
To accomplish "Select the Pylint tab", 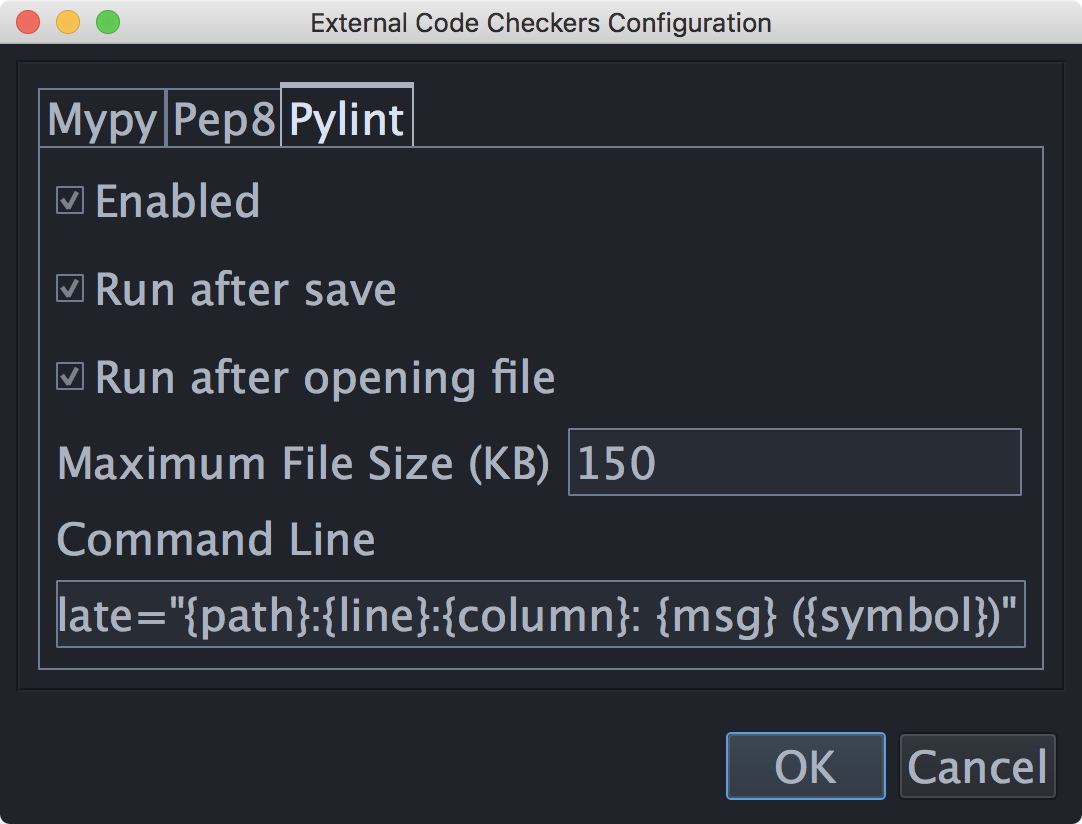I will pos(346,116).
